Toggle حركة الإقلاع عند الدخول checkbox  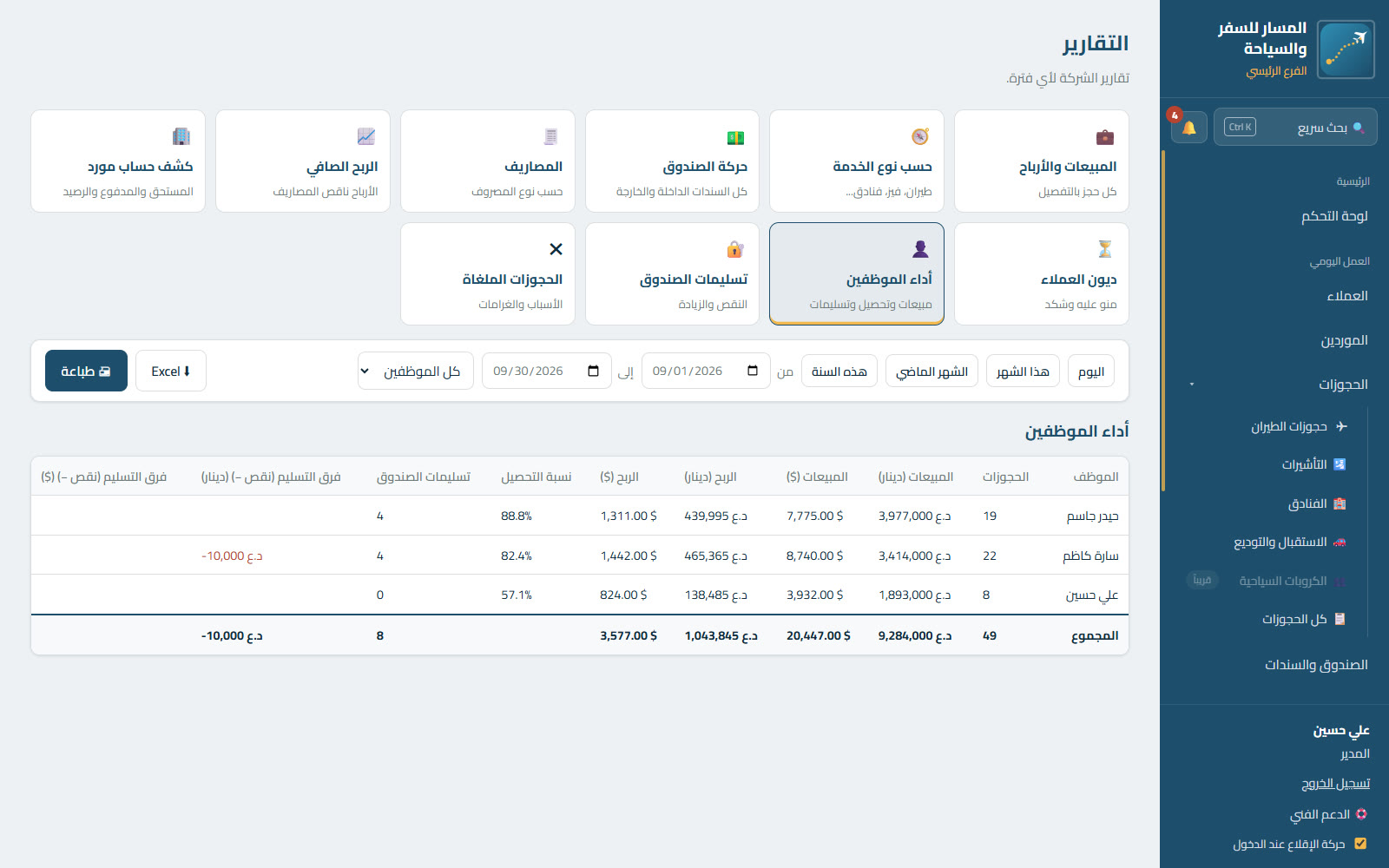click(1360, 844)
